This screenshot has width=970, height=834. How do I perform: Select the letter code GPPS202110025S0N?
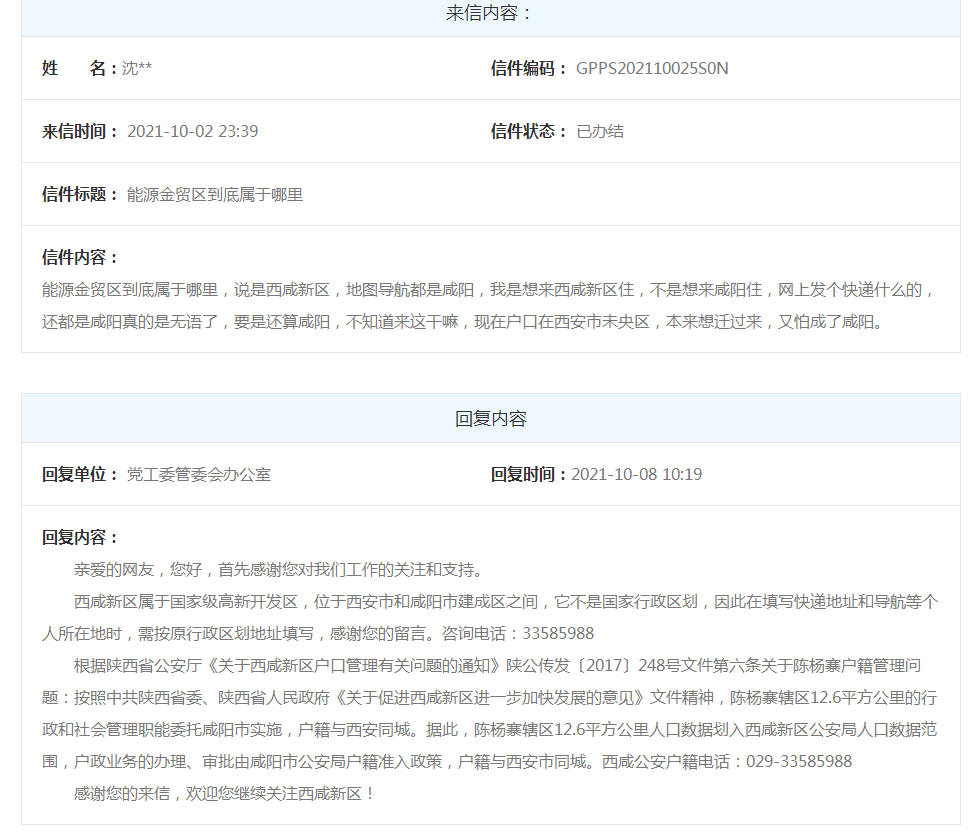tap(652, 68)
